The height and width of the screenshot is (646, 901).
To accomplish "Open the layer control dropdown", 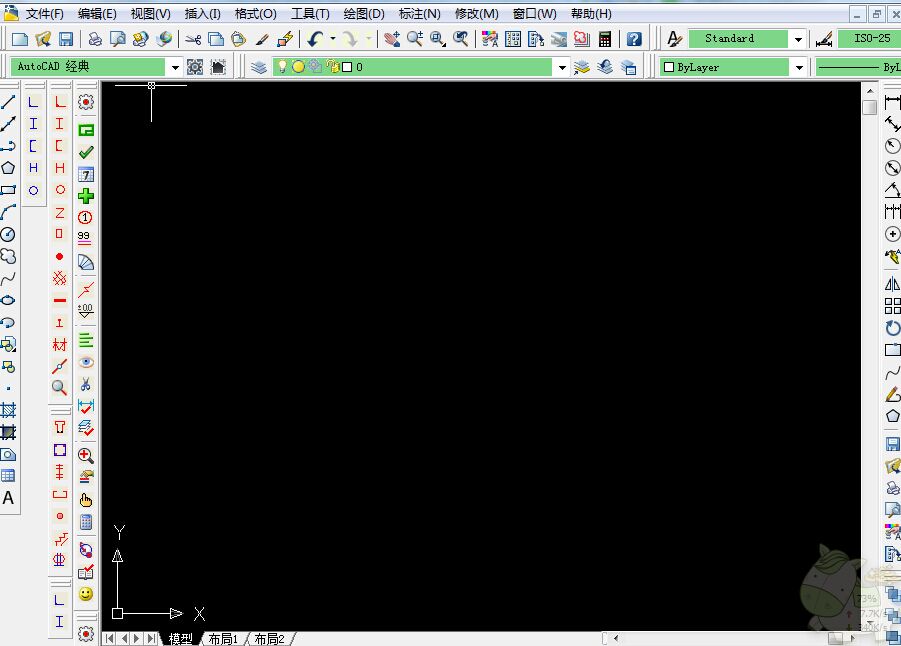I will pyautogui.click(x=562, y=66).
